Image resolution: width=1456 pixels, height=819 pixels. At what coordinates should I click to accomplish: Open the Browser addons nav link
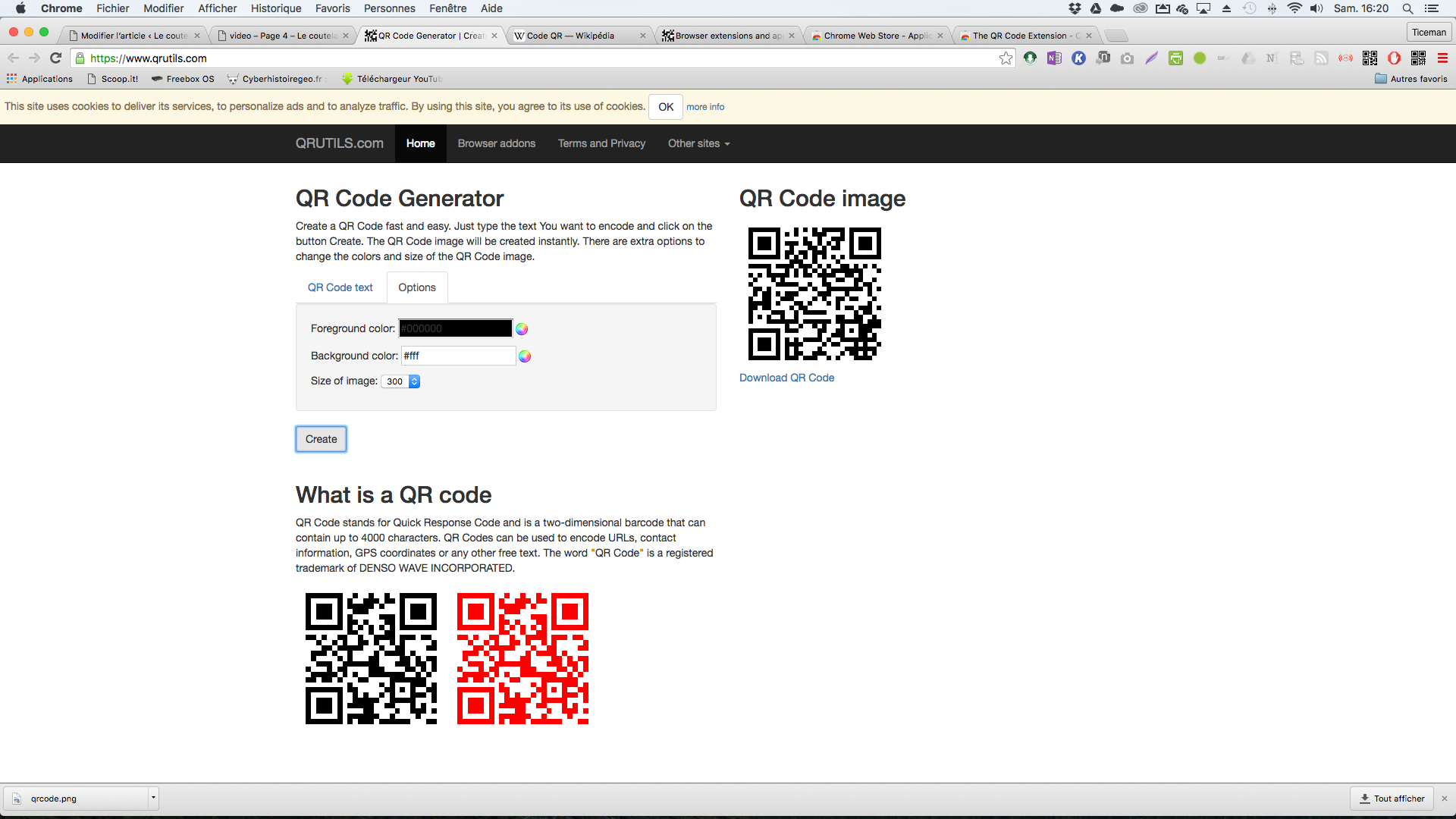(x=497, y=143)
